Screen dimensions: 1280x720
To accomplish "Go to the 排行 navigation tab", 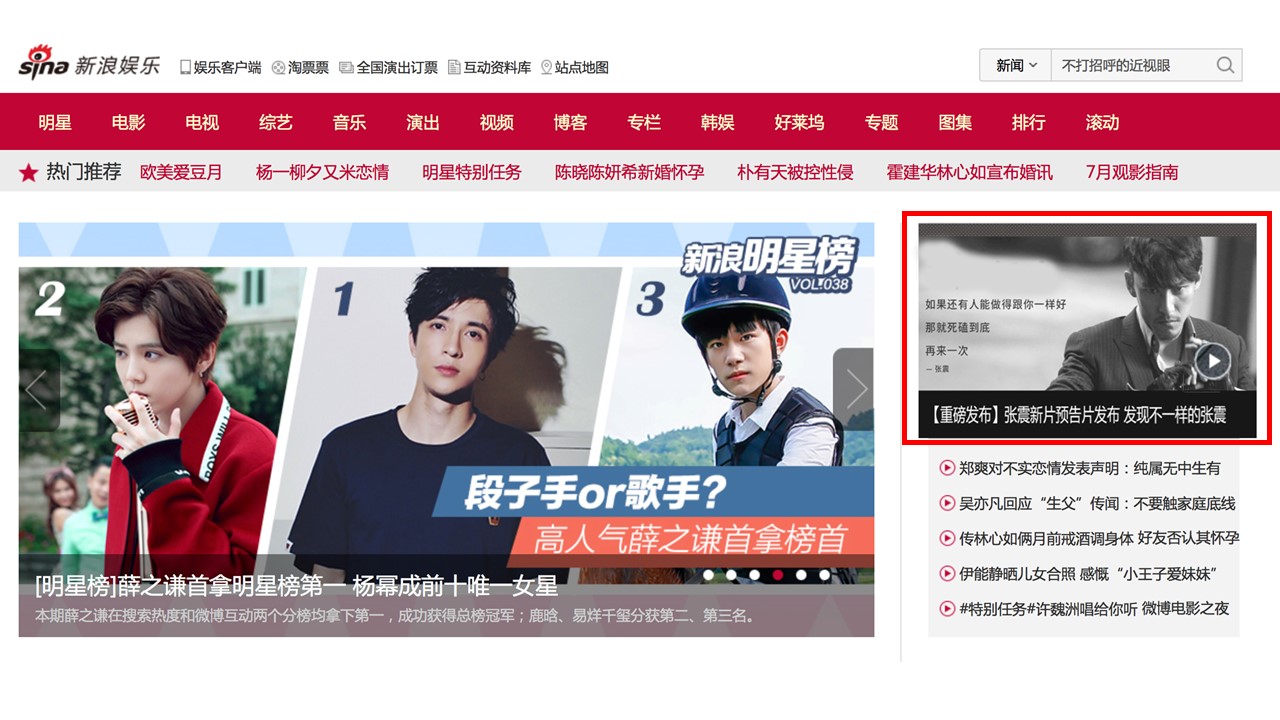I will [x=1028, y=122].
